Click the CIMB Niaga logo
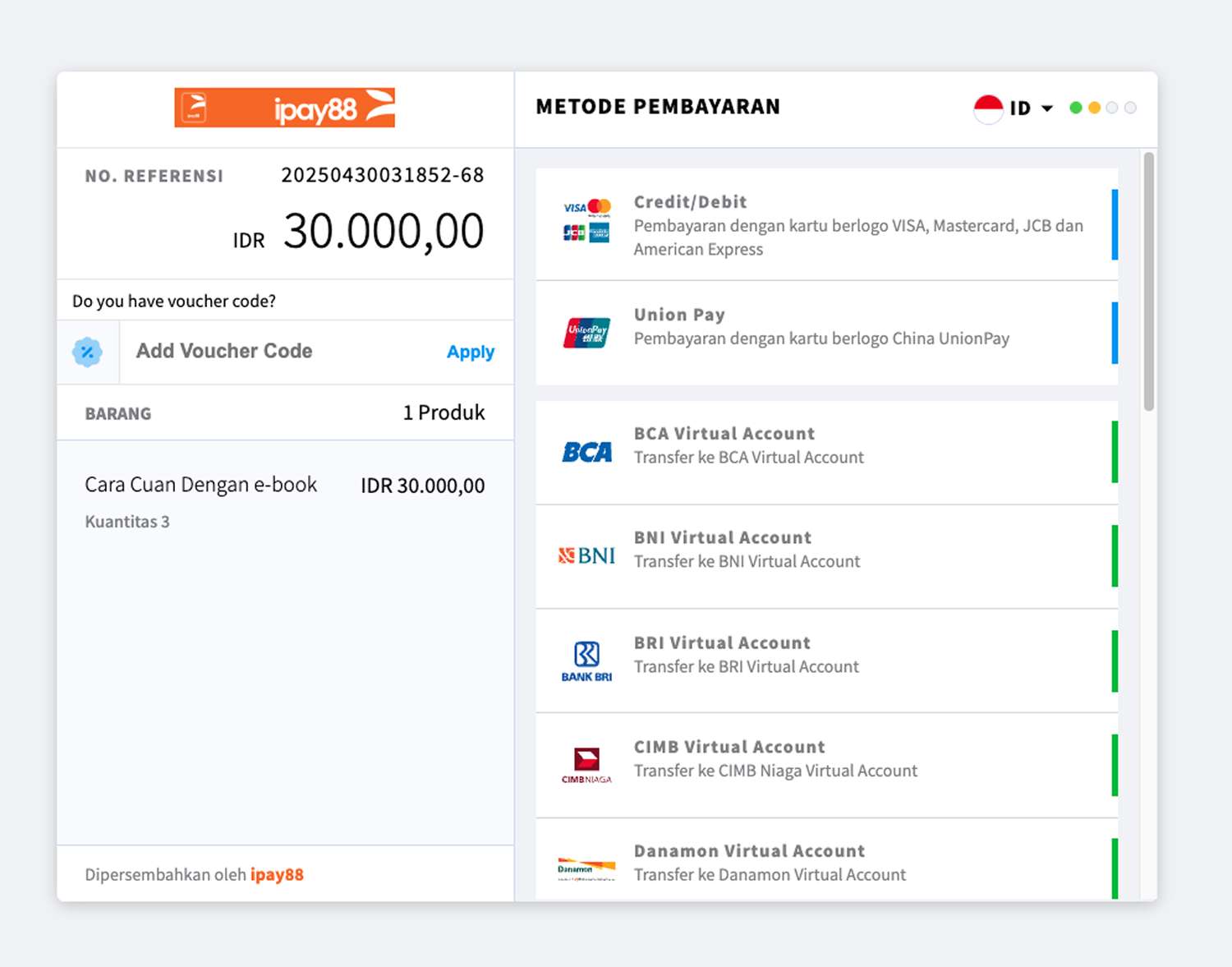 click(x=586, y=765)
